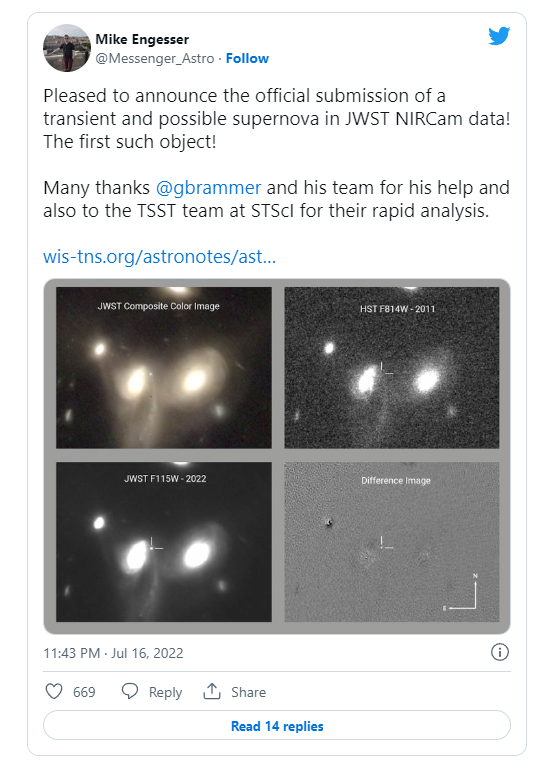Click the Twitter bird logo

[x=499, y=36]
